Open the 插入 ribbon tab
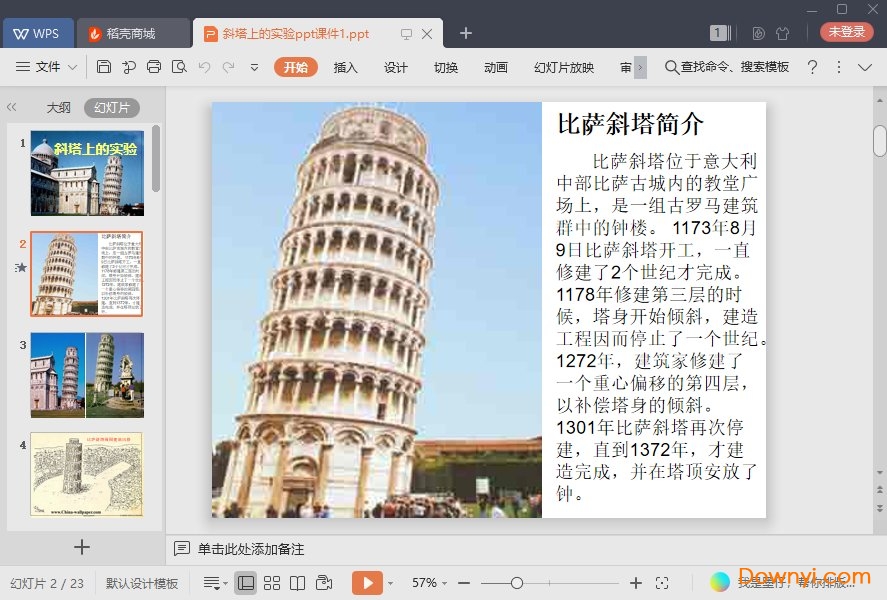The width and height of the screenshot is (887, 600). [345, 67]
